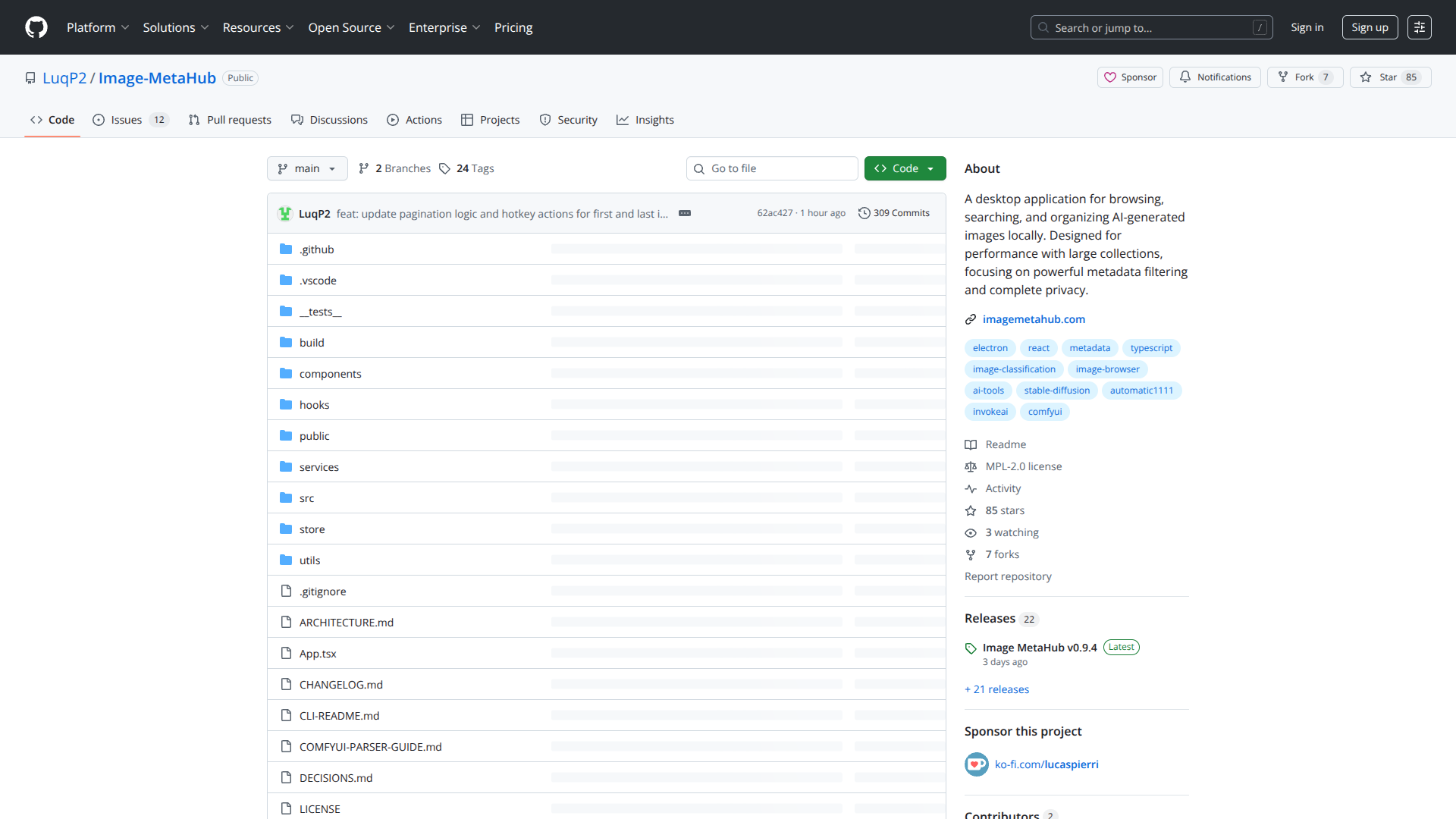Click the commit author's avatar

click(284, 213)
